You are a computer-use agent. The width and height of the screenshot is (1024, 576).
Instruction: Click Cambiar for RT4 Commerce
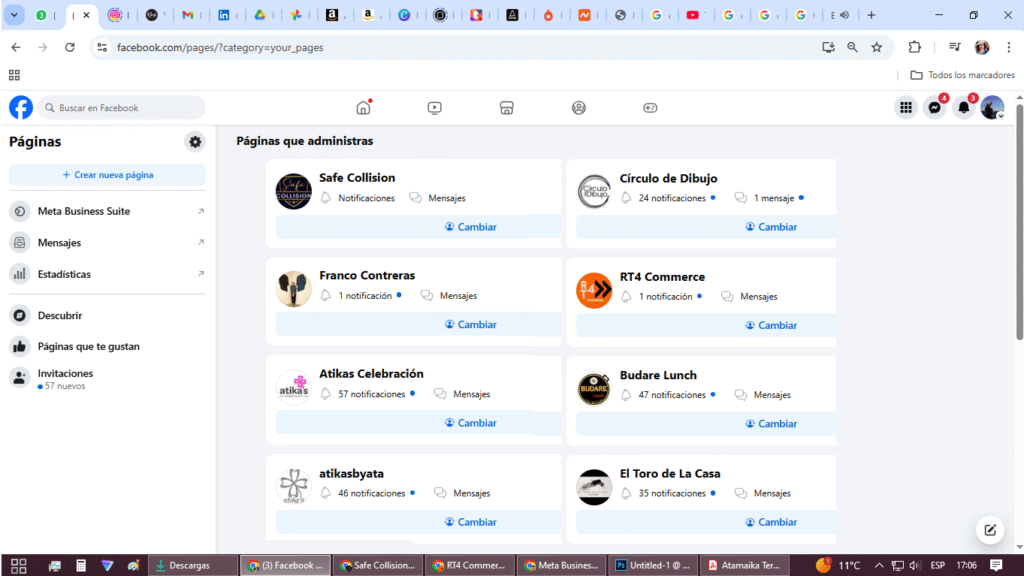coord(706,325)
